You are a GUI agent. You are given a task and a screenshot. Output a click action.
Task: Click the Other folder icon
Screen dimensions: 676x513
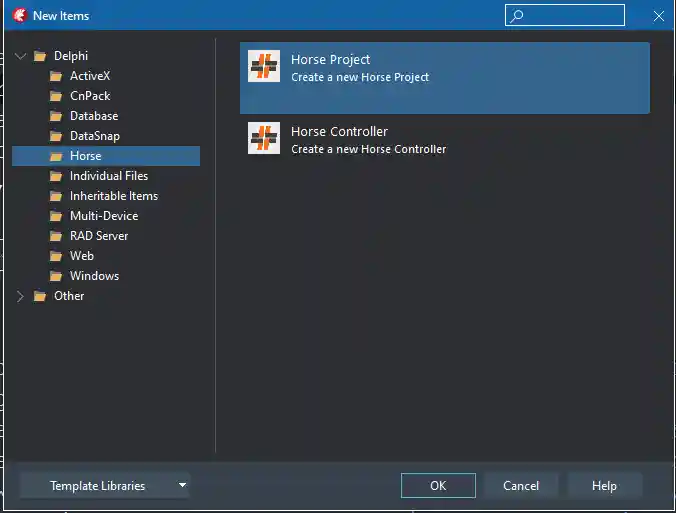point(40,296)
